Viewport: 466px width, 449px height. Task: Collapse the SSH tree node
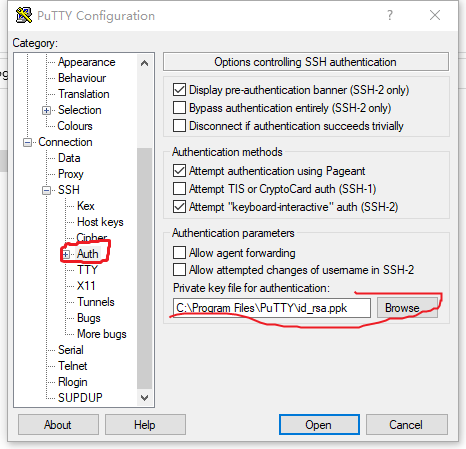pos(47,190)
